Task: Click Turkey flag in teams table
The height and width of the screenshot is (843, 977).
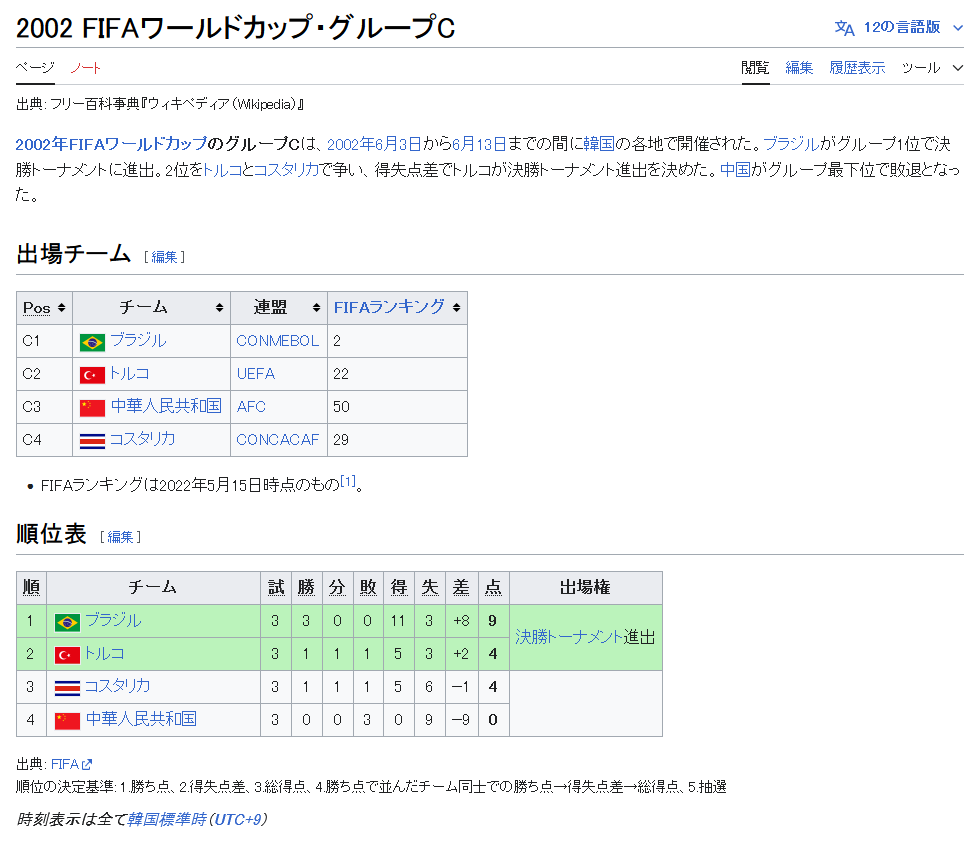Action: pyautogui.click(x=92, y=375)
